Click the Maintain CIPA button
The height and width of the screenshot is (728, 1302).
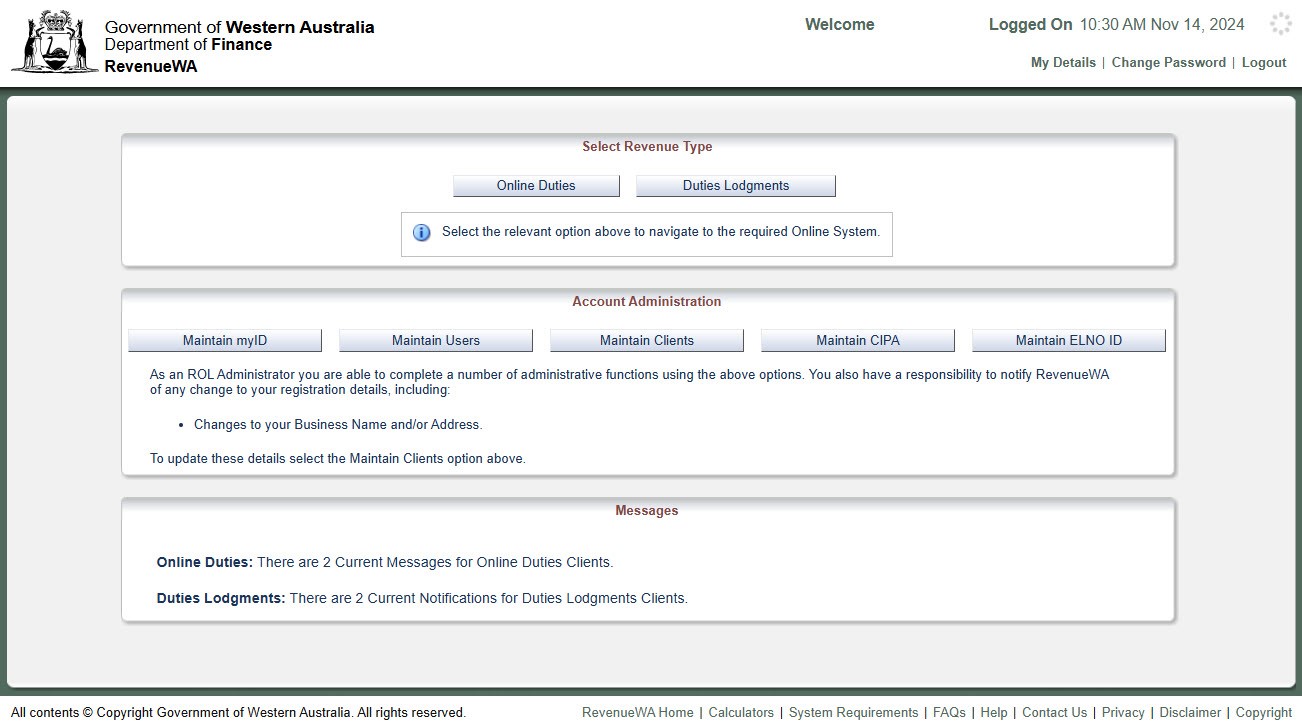[x=858, y=341]
